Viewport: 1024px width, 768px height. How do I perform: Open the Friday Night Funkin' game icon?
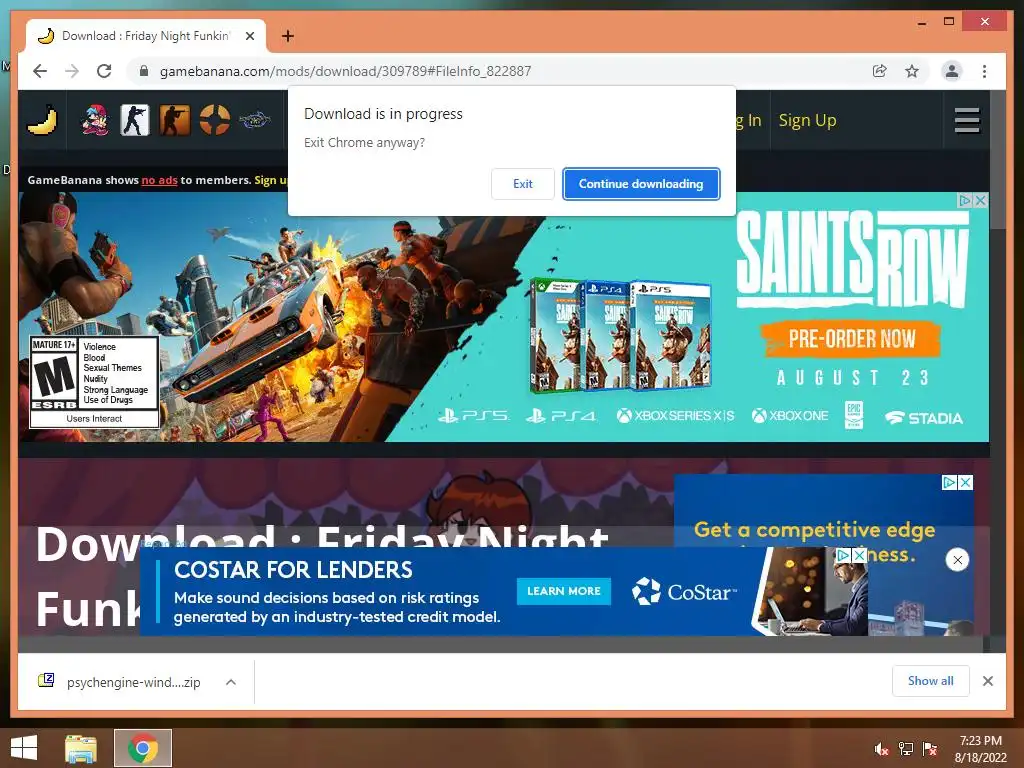click(x=95, y=120)
